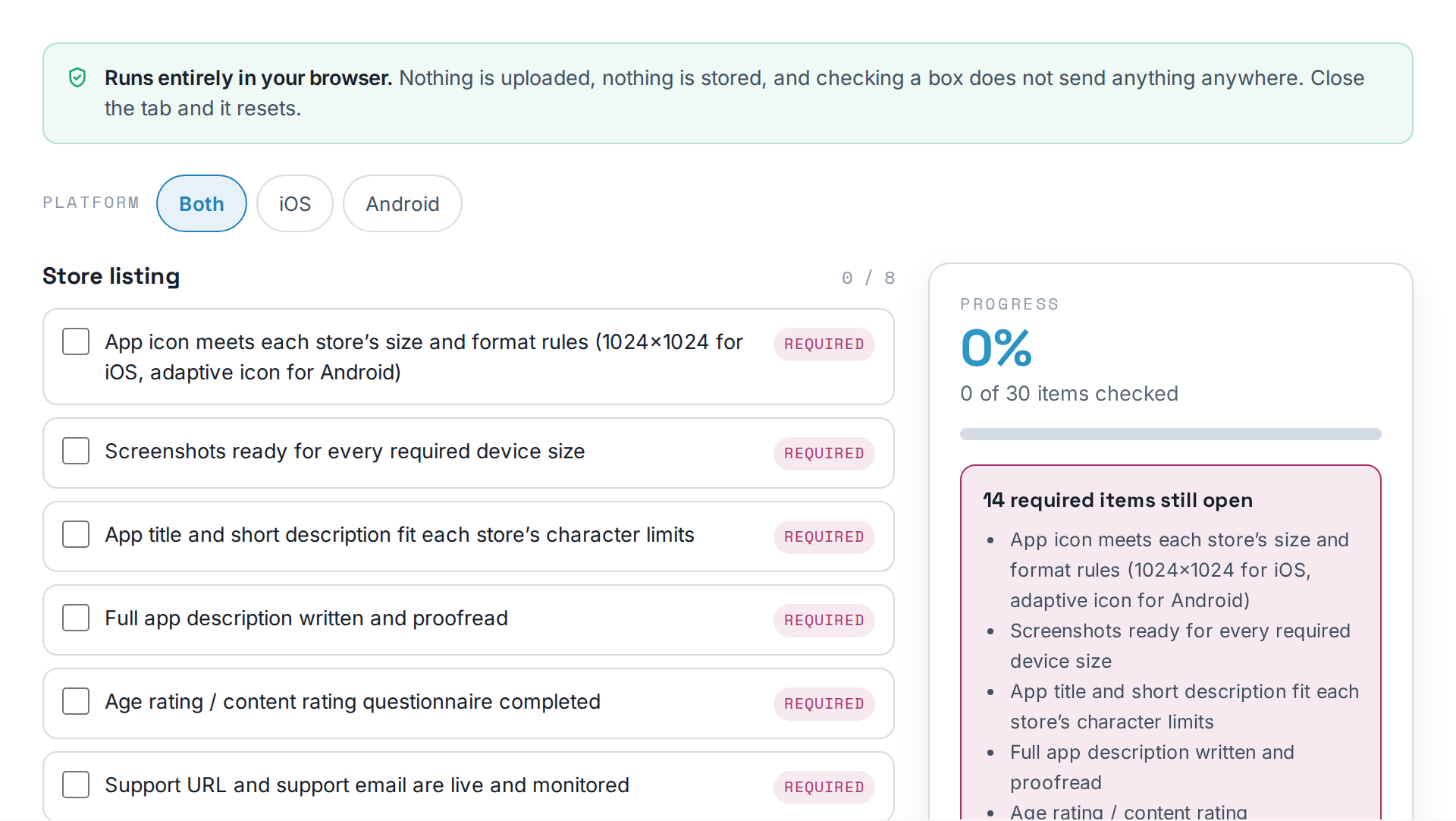Click REQUIRED badge on App icon row
The width and height of the screenshot is (1456, 821).
point(824,344)
